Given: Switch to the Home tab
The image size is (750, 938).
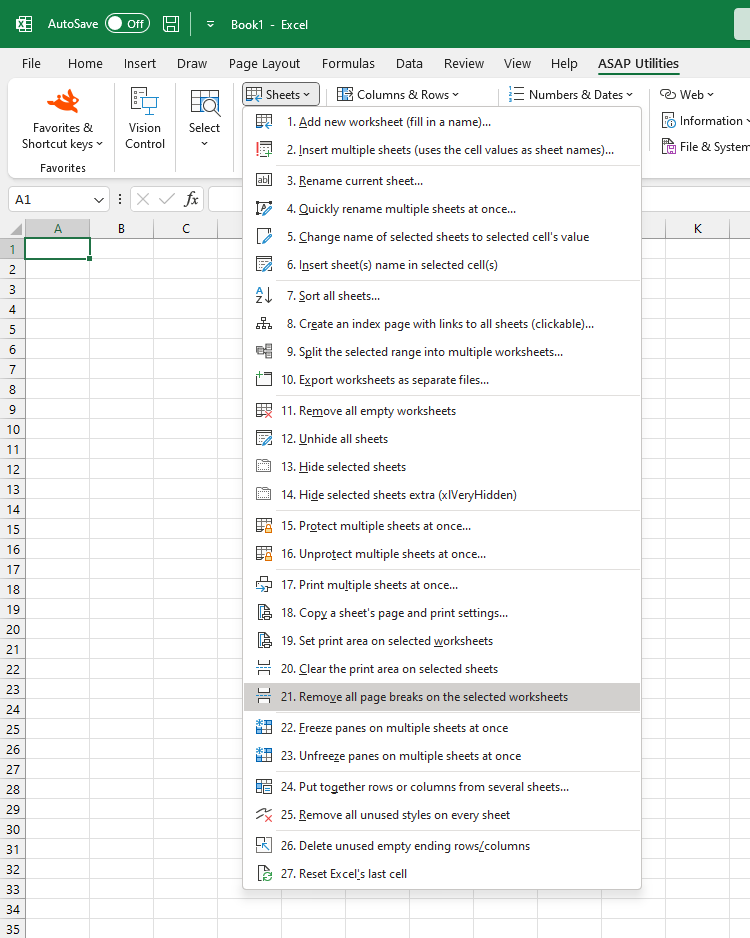Looking at the screenshot, I should click(x=85, y=63).
